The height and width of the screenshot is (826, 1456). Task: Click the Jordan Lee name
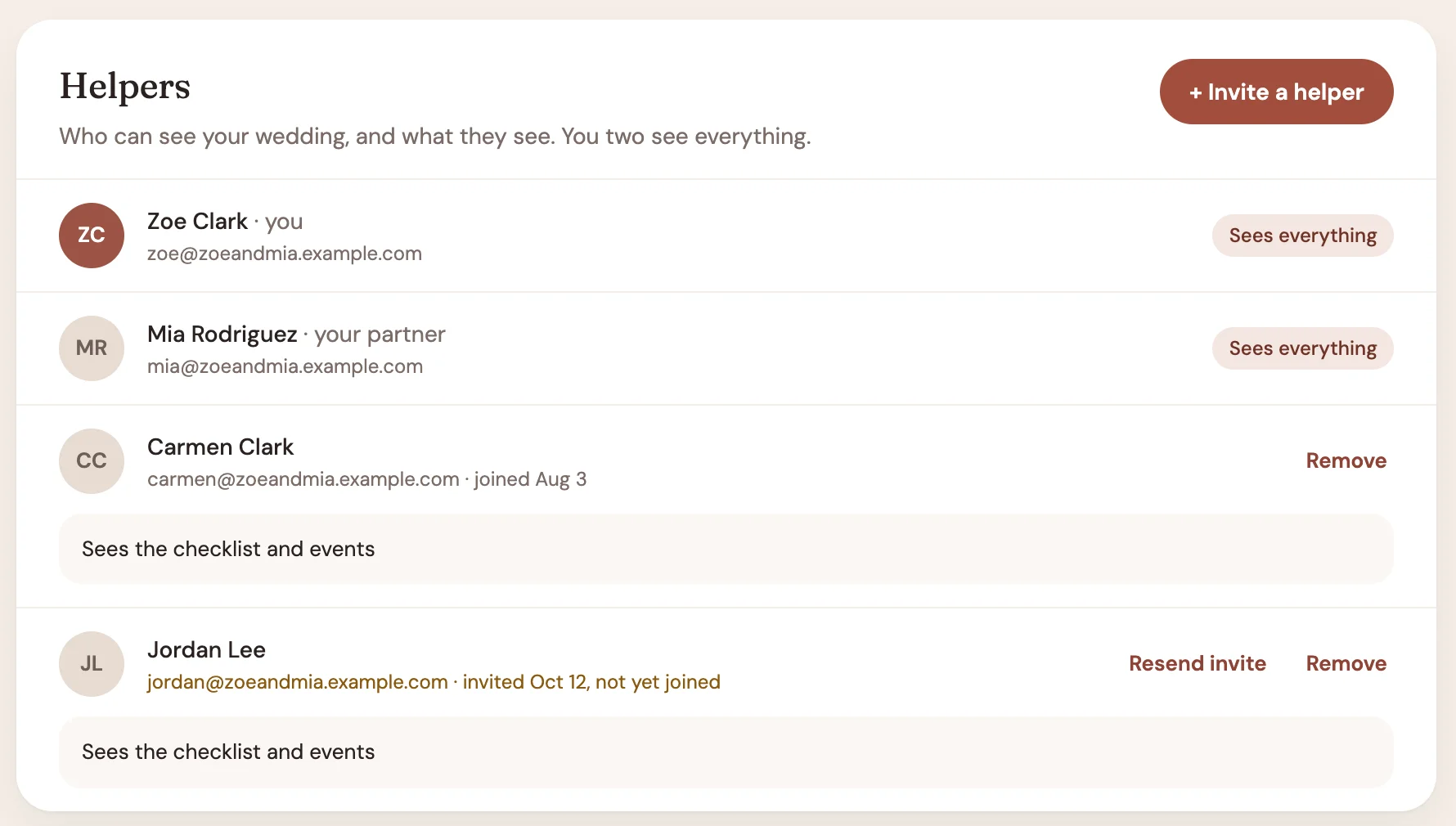[206, 649]
